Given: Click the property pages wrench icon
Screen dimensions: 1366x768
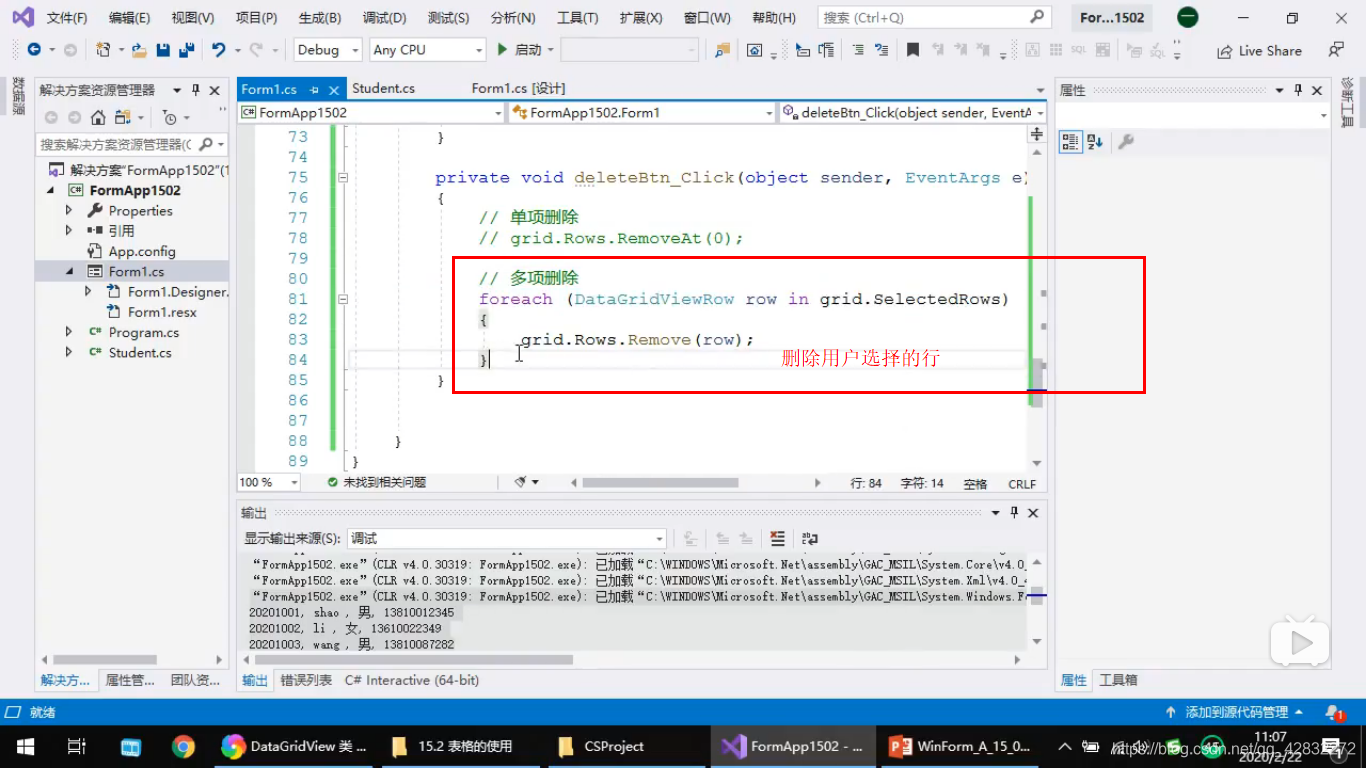Looking at the screenshot, I should pos(1125,142).
